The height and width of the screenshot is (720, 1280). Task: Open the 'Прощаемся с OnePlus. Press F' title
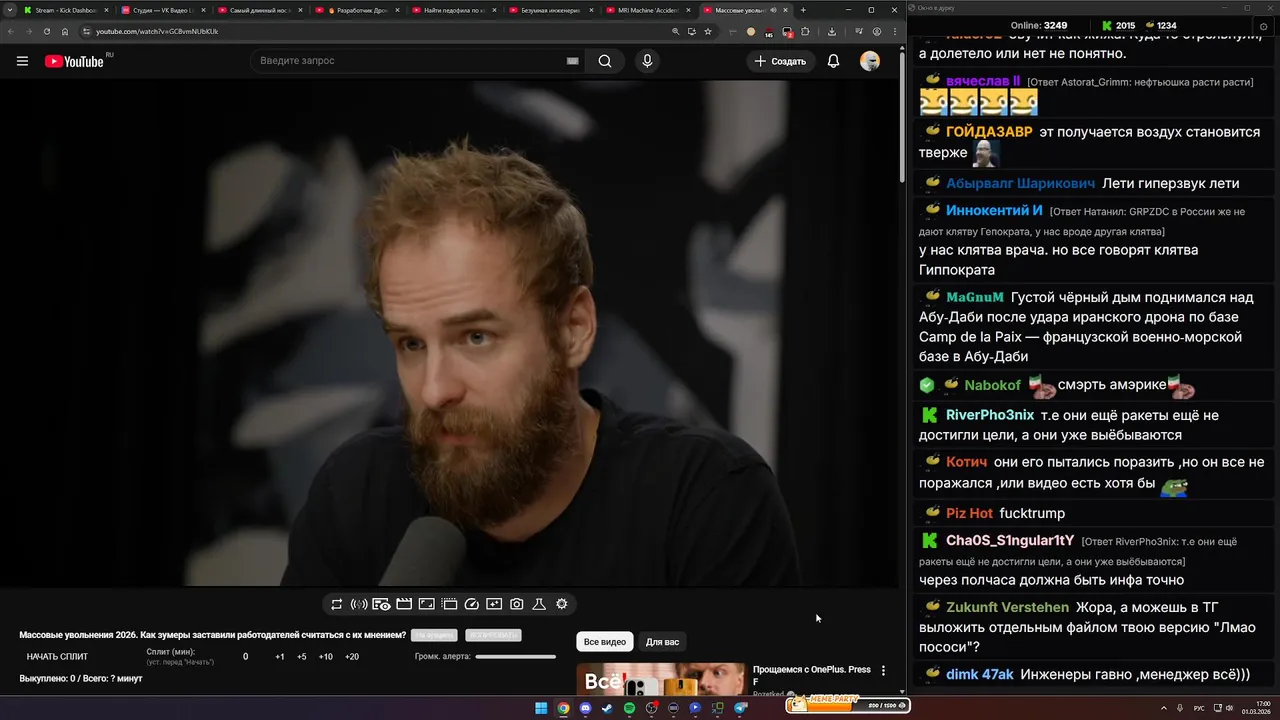(x=811, y=675)
